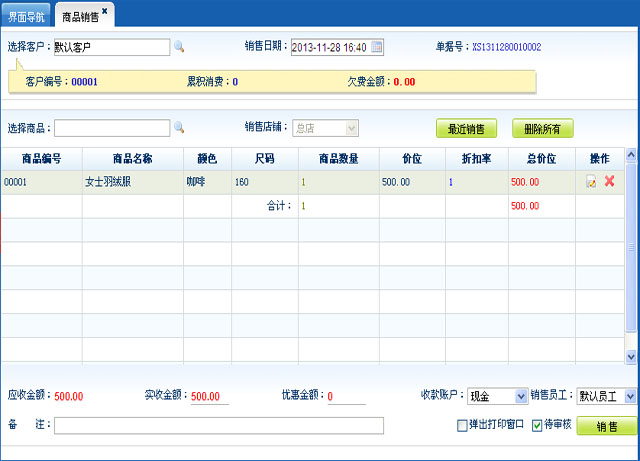
Task: Click the 最近销售 button
Action: tap(466, 129)
